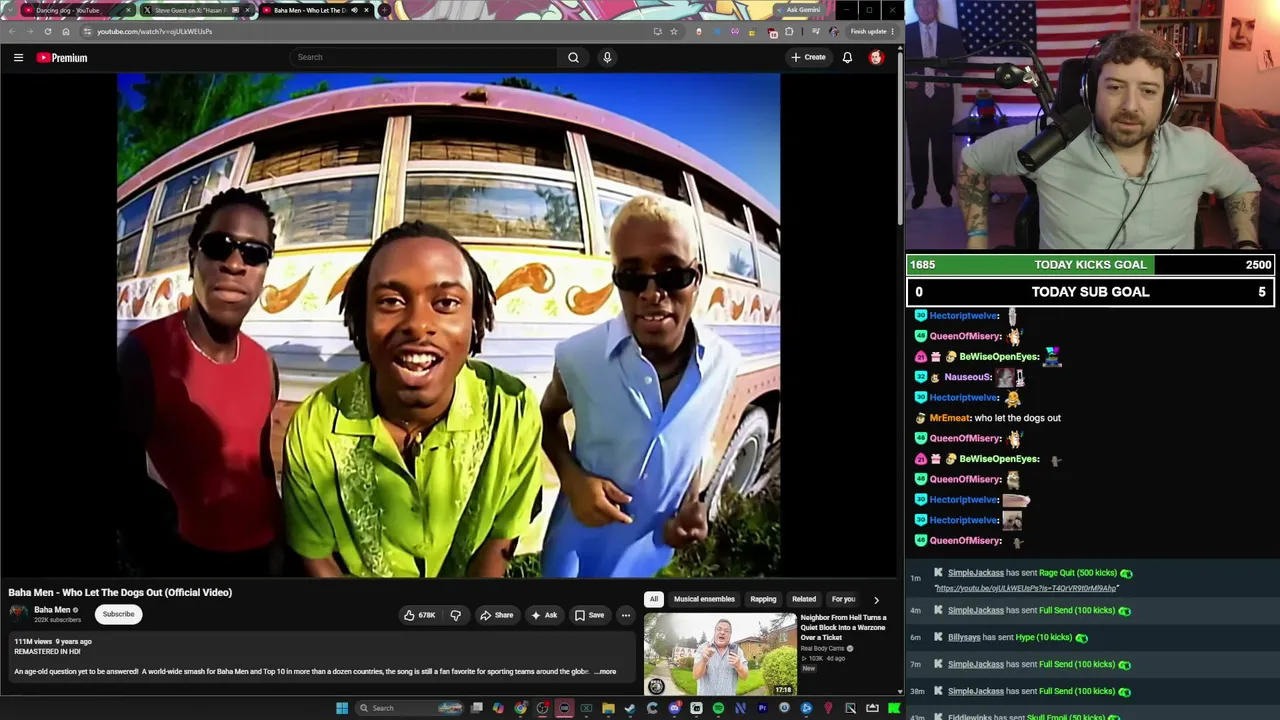
Task: Select the All filter chip
Action: pyautogui.click(x=654, y=599)
